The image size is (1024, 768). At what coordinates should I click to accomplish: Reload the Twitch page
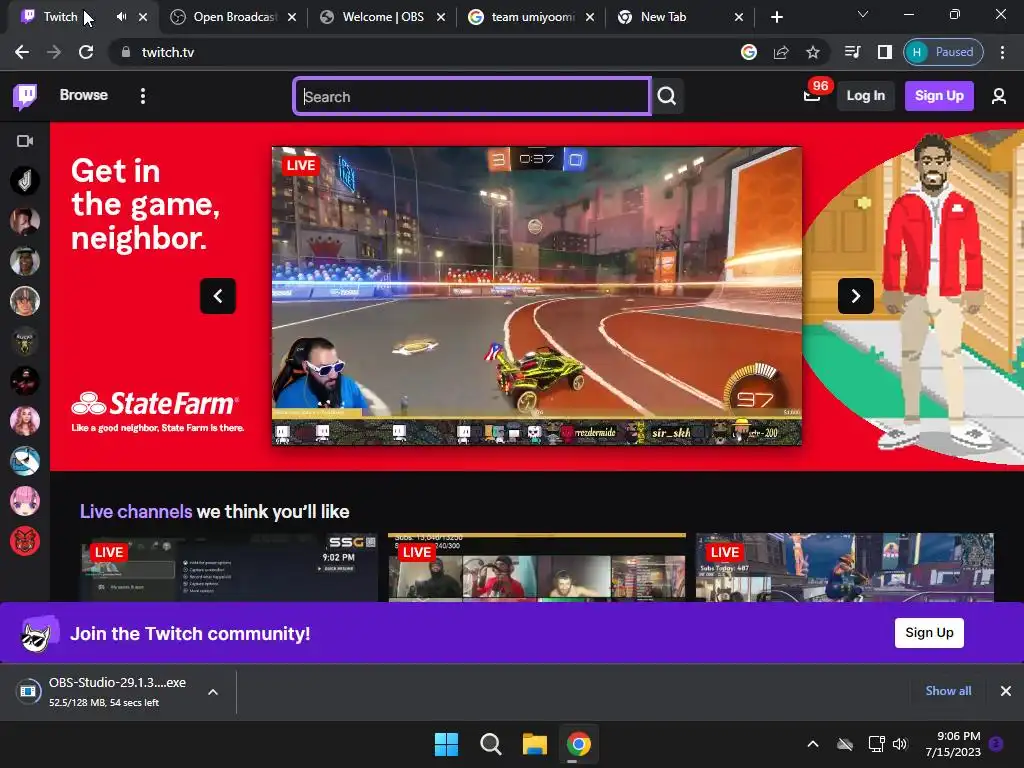86,52
